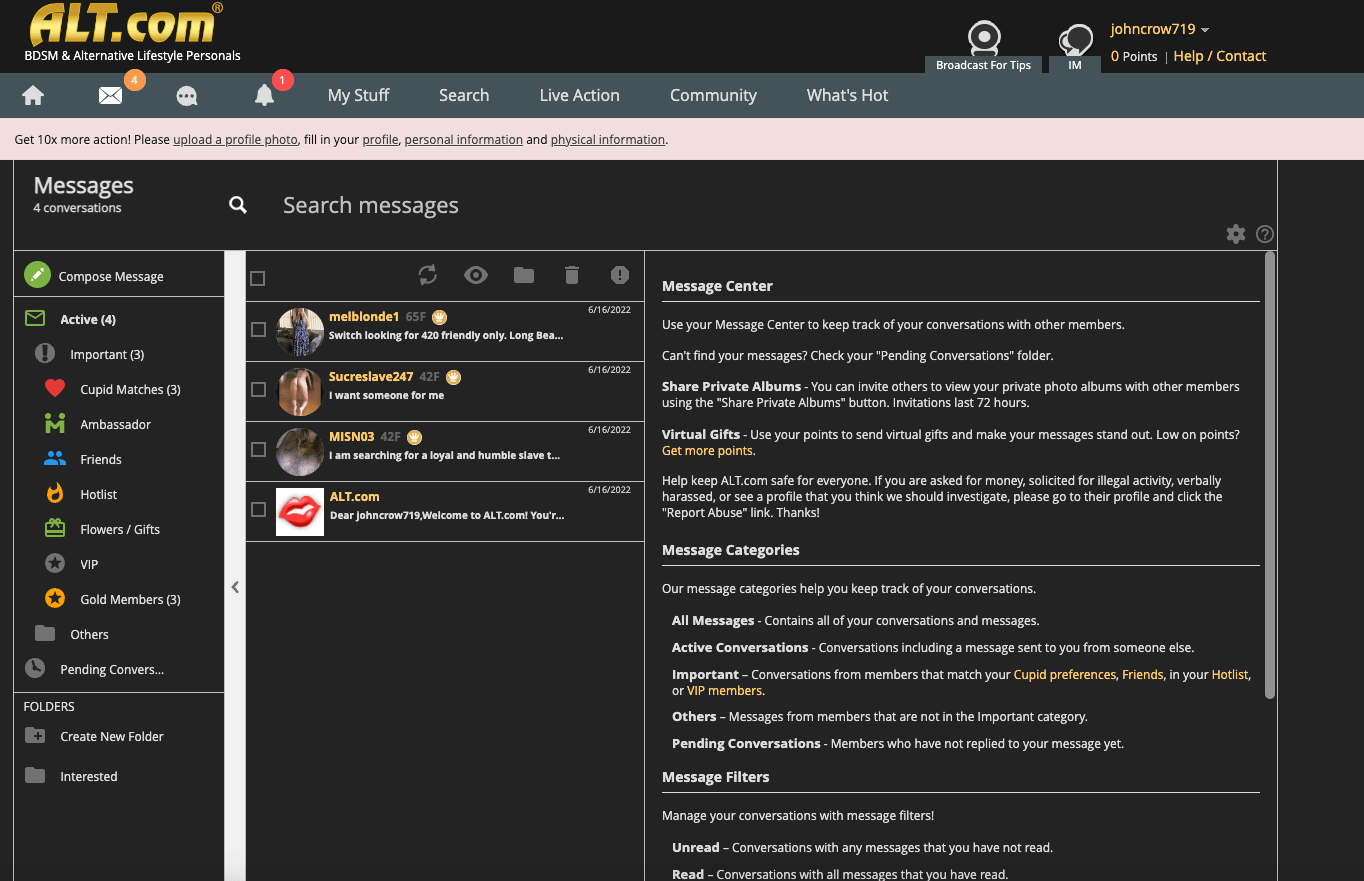Open the MISN03 message preview text
The height and width of the screenshot is (881, 1364).
tap(445, 455)
